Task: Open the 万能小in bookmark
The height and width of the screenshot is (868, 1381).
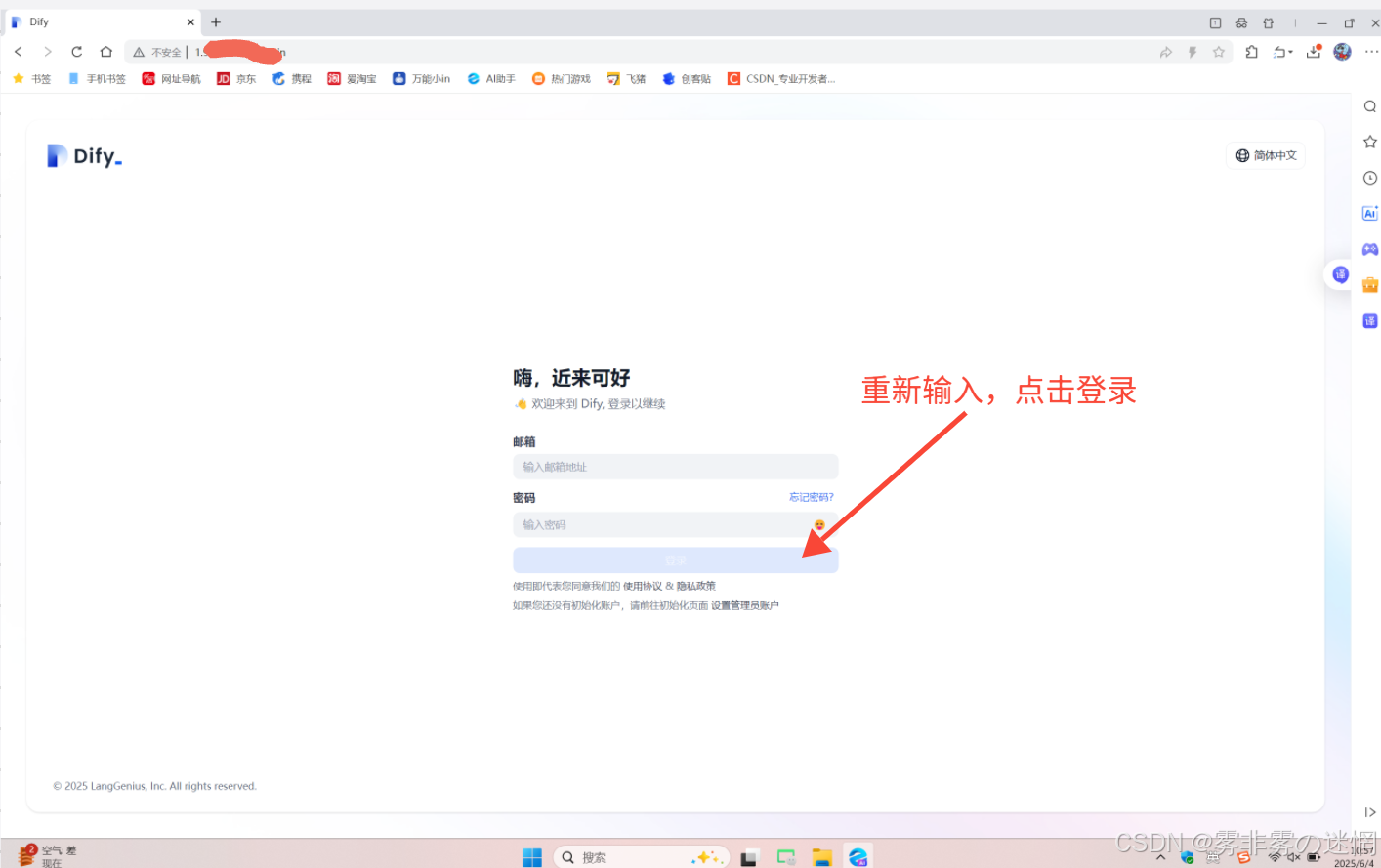Action: click(421, 79)
